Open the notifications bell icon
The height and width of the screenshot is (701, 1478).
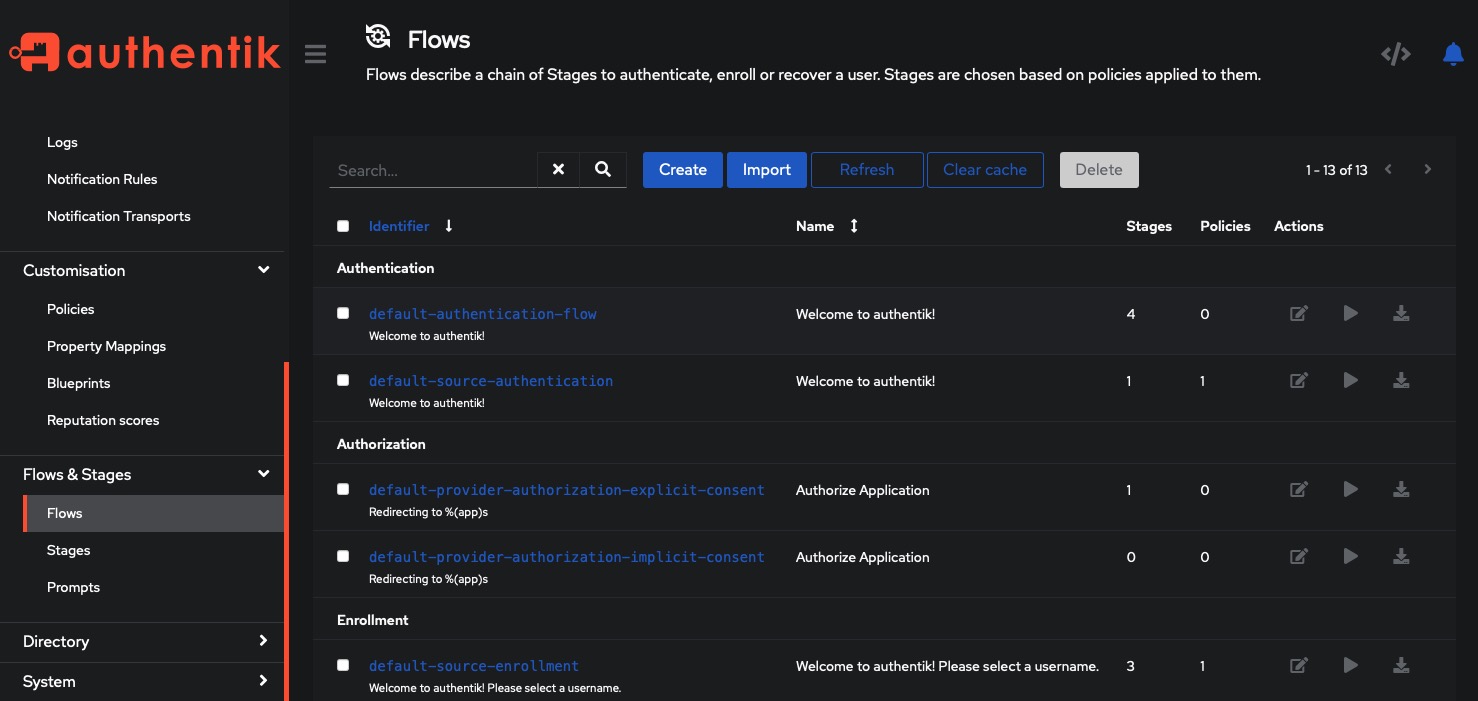click(1453, 54)
